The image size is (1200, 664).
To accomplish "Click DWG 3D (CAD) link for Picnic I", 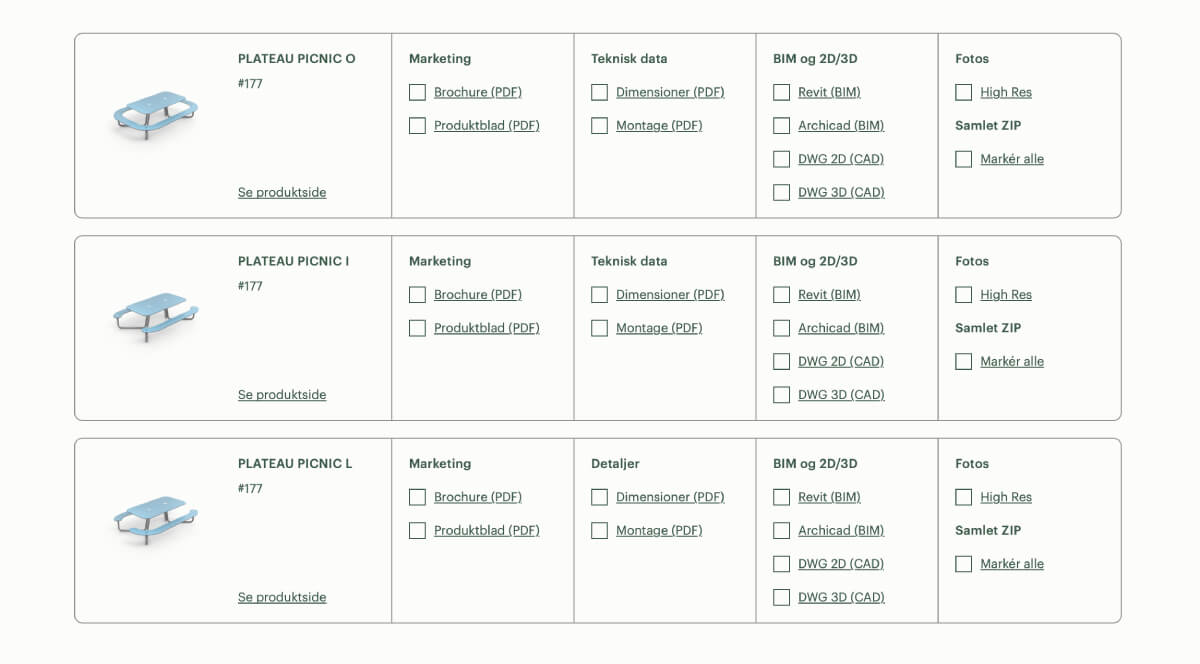I will 841,395.
